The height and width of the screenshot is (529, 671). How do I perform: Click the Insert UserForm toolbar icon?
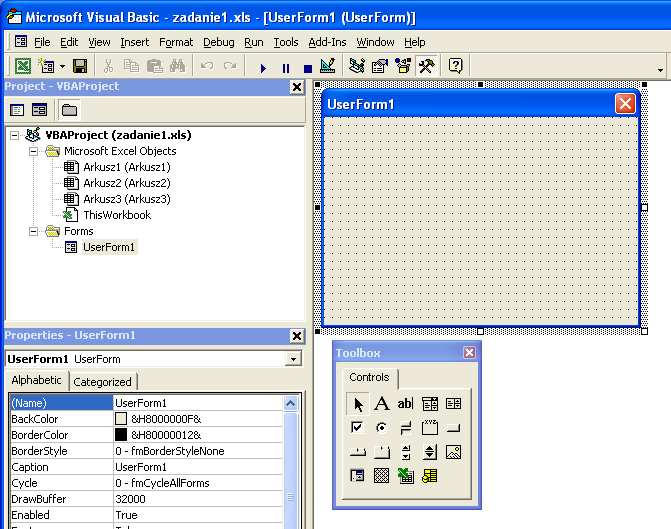pos(46,66)
